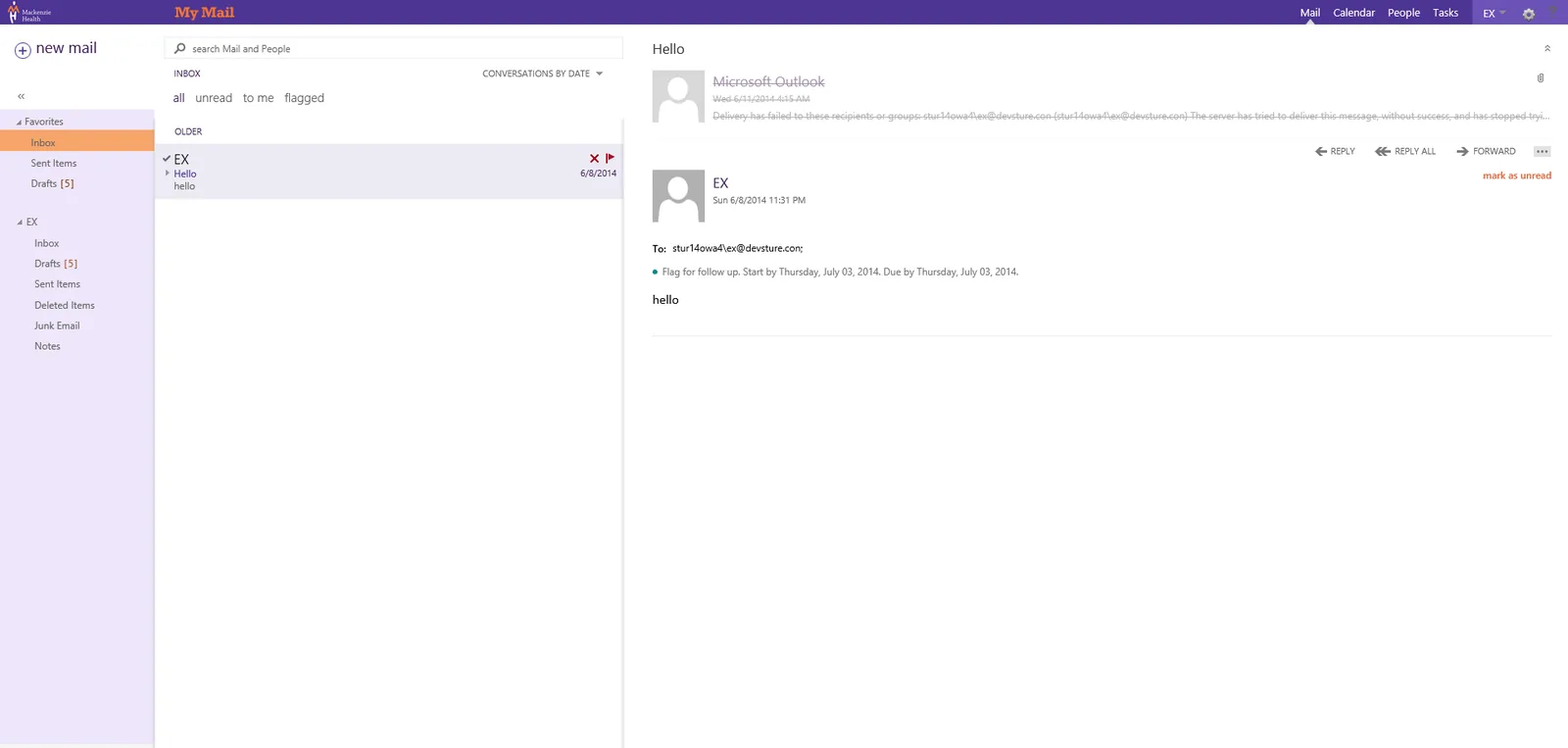Screen dimensions: 1568x748
Task: Click EX sender avatar picture
Action: pos(678,195)
